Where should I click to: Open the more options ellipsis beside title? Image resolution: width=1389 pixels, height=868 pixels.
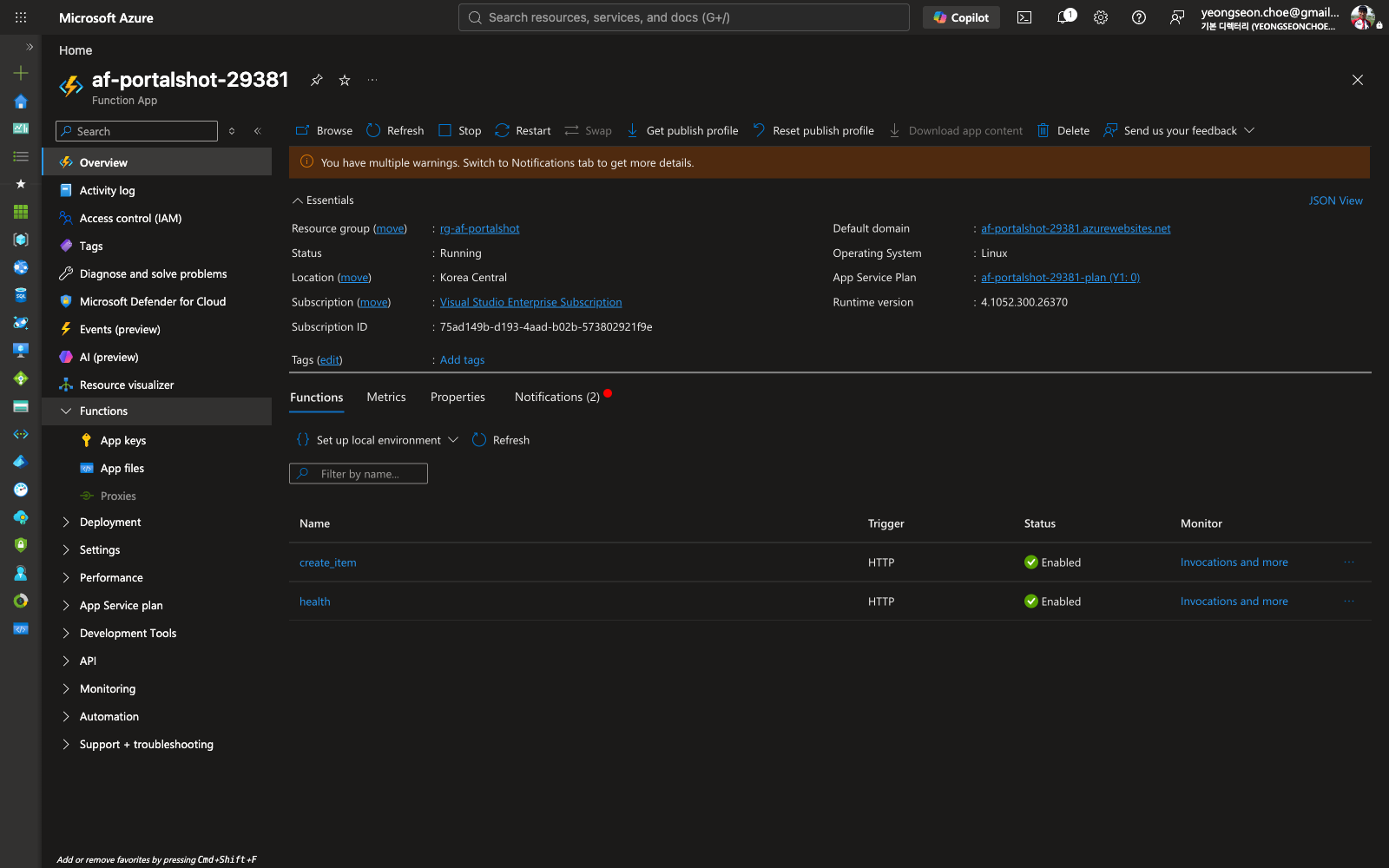(372, 80)
